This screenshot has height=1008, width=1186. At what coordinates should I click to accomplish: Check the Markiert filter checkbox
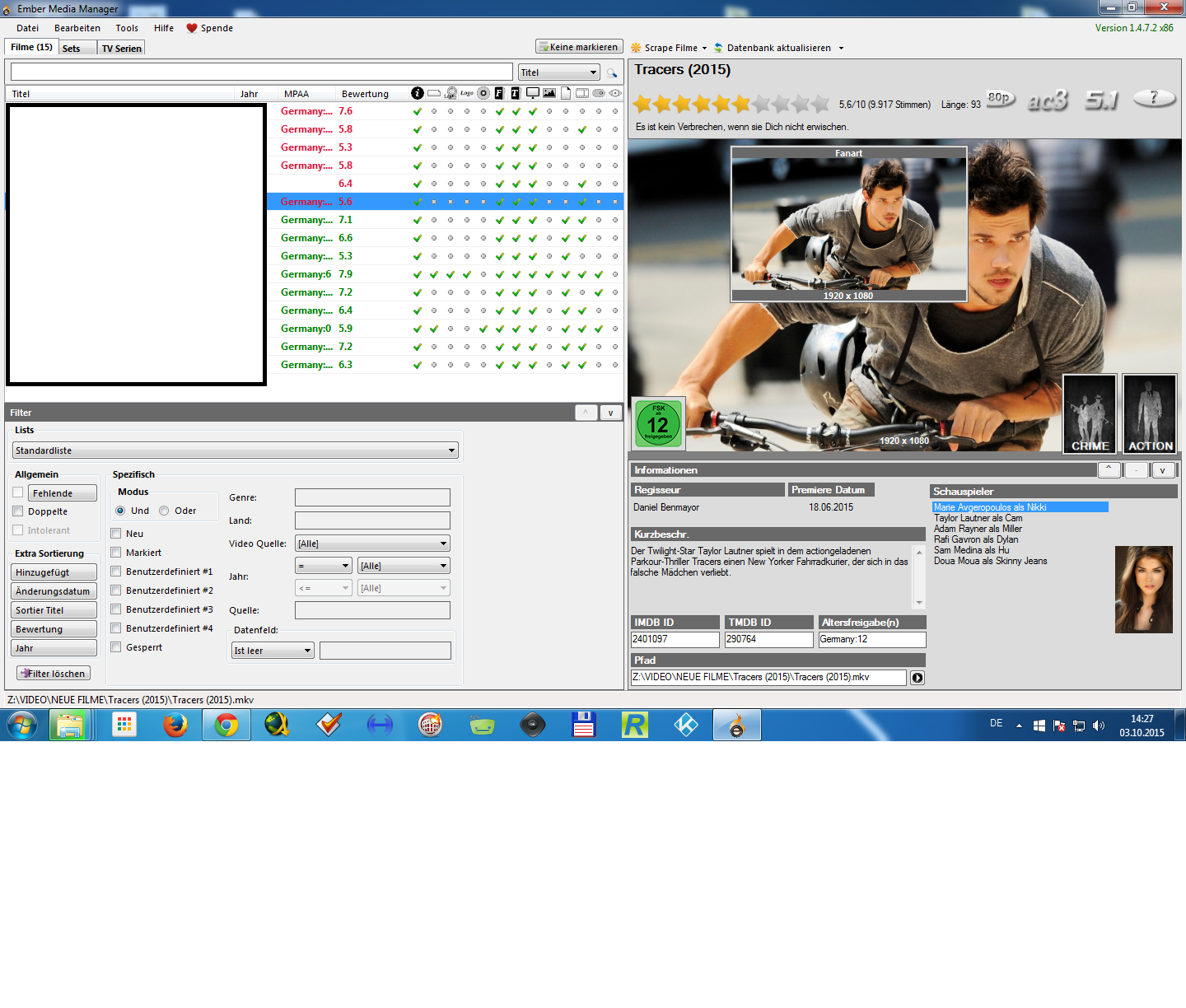coord(116,552)
